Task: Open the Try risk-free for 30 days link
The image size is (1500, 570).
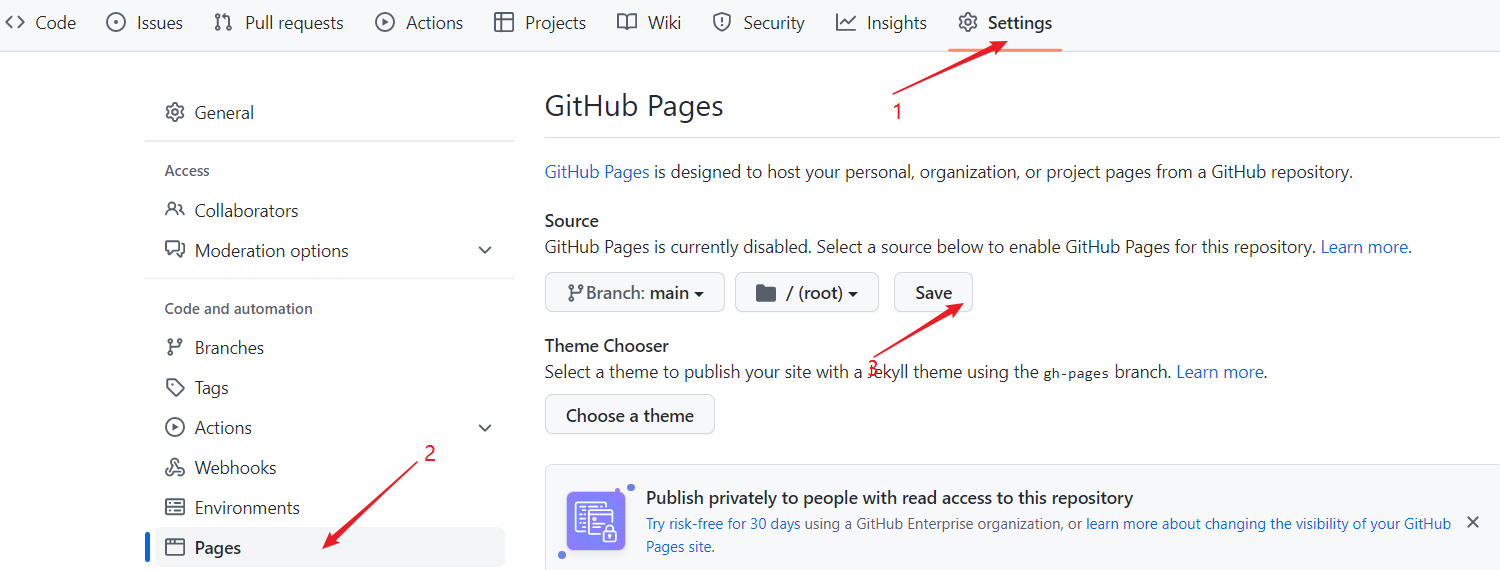Action: click(x=723, y=524)
